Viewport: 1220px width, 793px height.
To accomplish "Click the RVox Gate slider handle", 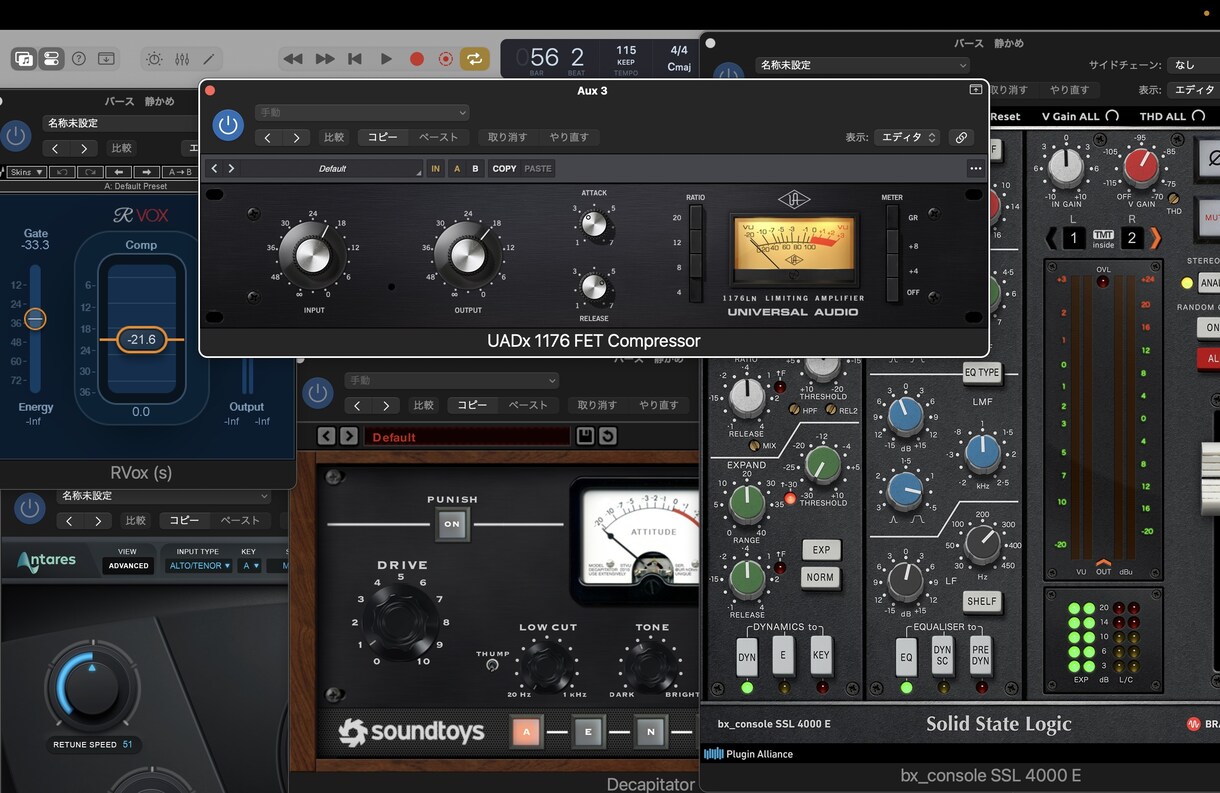I will click(35, 319).
